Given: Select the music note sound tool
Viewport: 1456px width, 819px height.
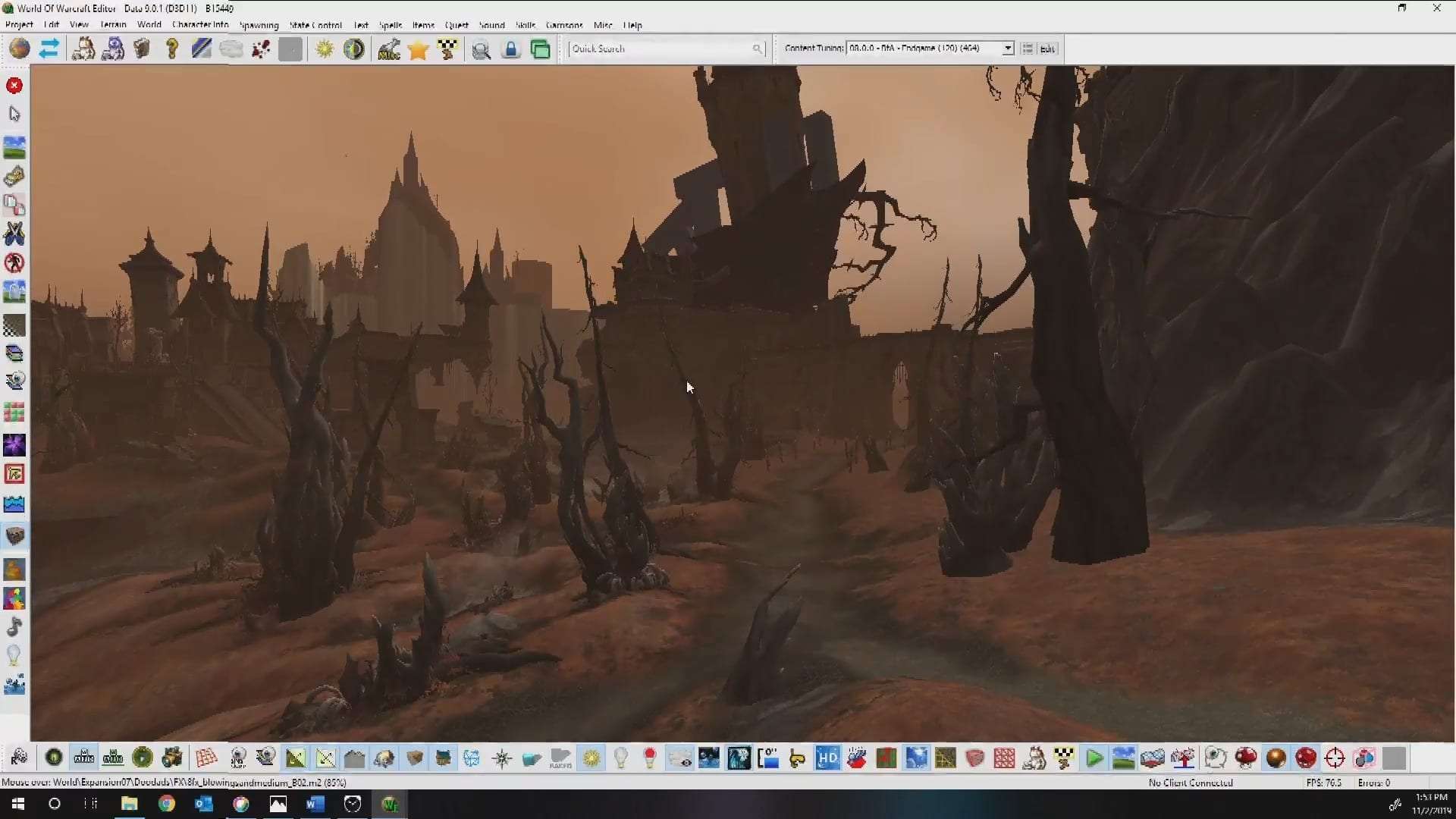Looking at the screenshot, I should 14,626.
